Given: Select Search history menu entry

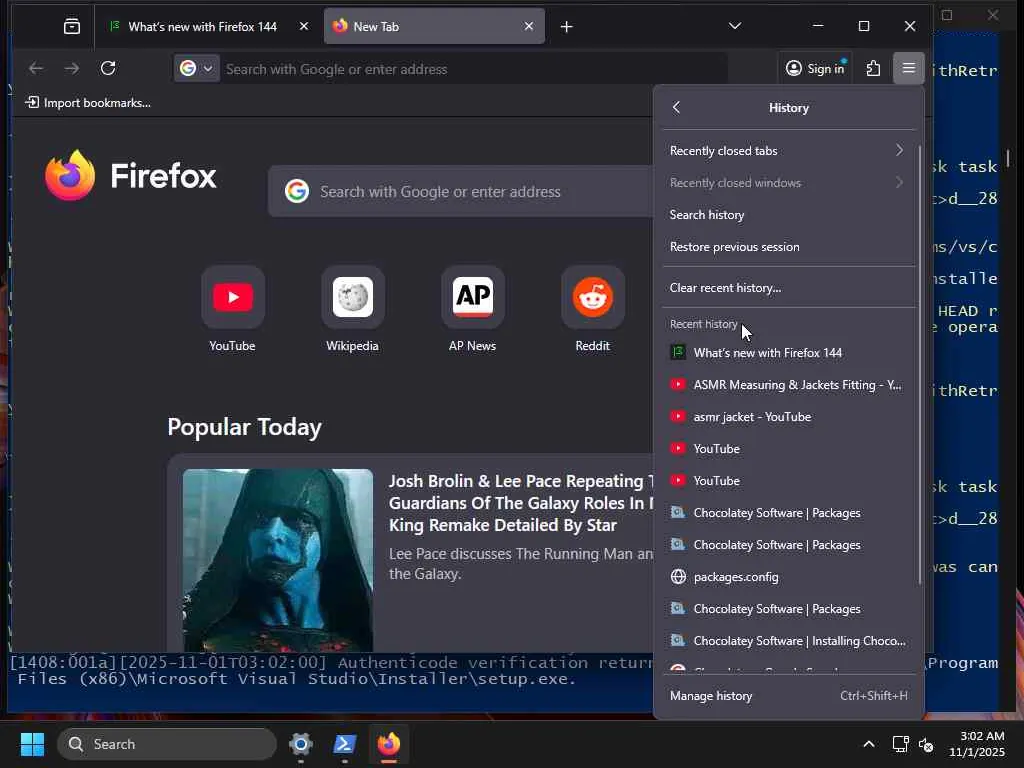Looking at the screenshot, I should tap(788, 215).
